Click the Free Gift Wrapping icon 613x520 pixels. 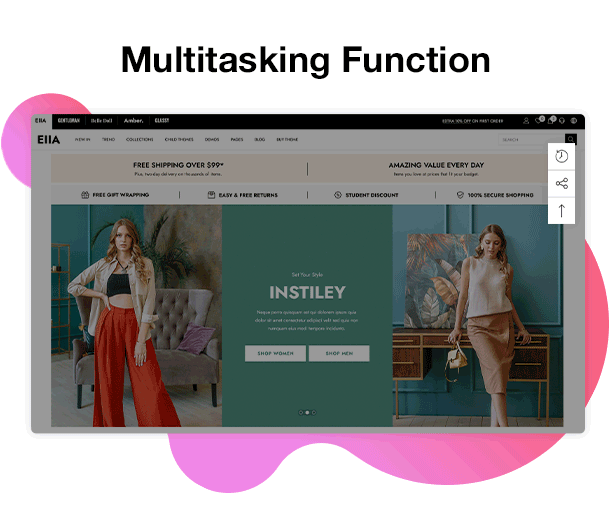pos(86,195)
